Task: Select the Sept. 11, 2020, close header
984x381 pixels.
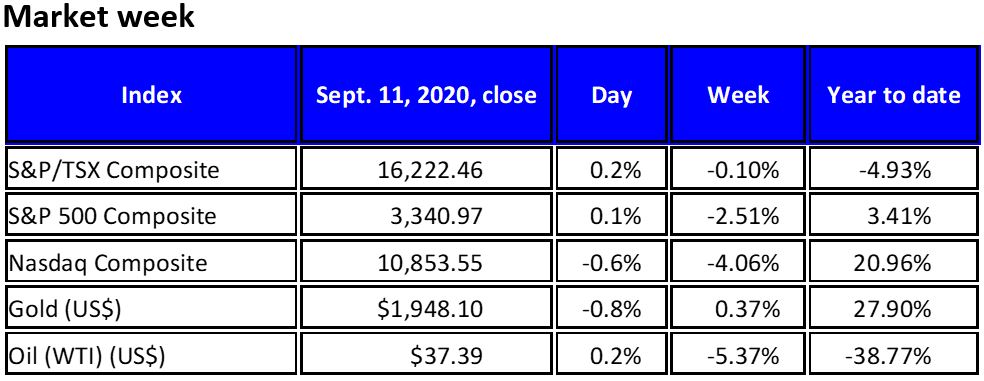Action: coord(426,95)
